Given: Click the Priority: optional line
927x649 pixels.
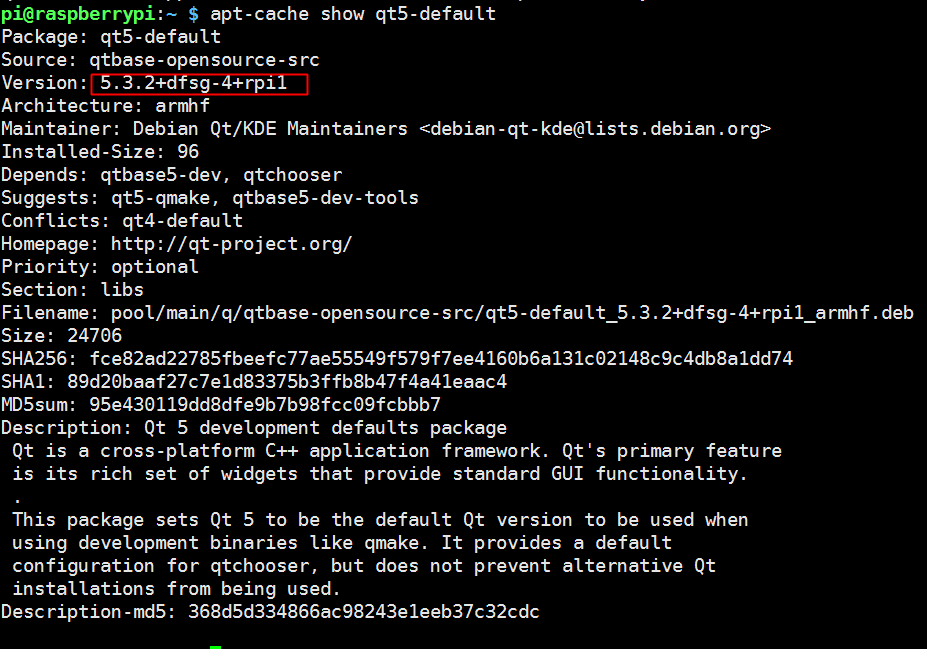Looking at the screenshot, I should [100, 266].
